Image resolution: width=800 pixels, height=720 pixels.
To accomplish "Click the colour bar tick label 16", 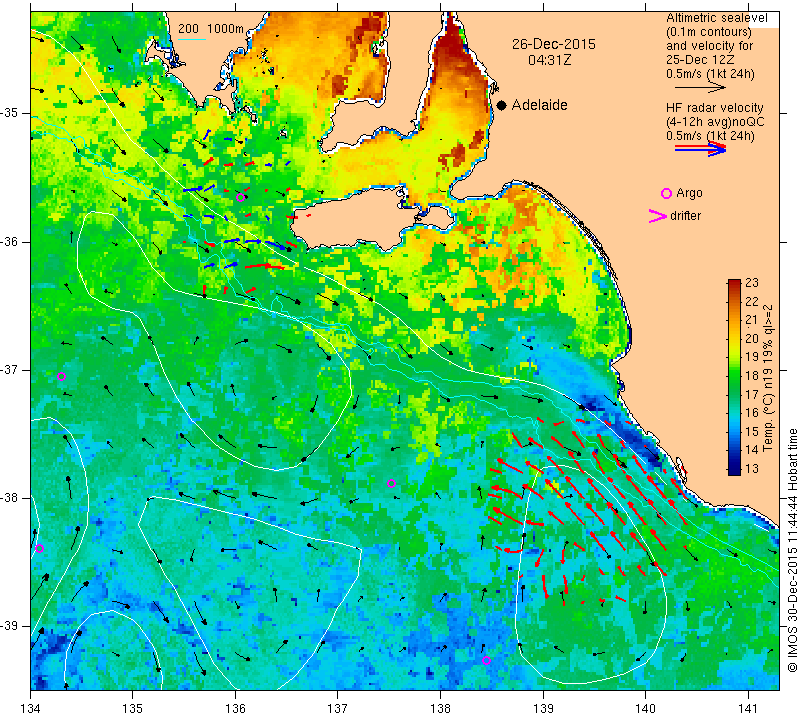I will (x=752, y=413).
